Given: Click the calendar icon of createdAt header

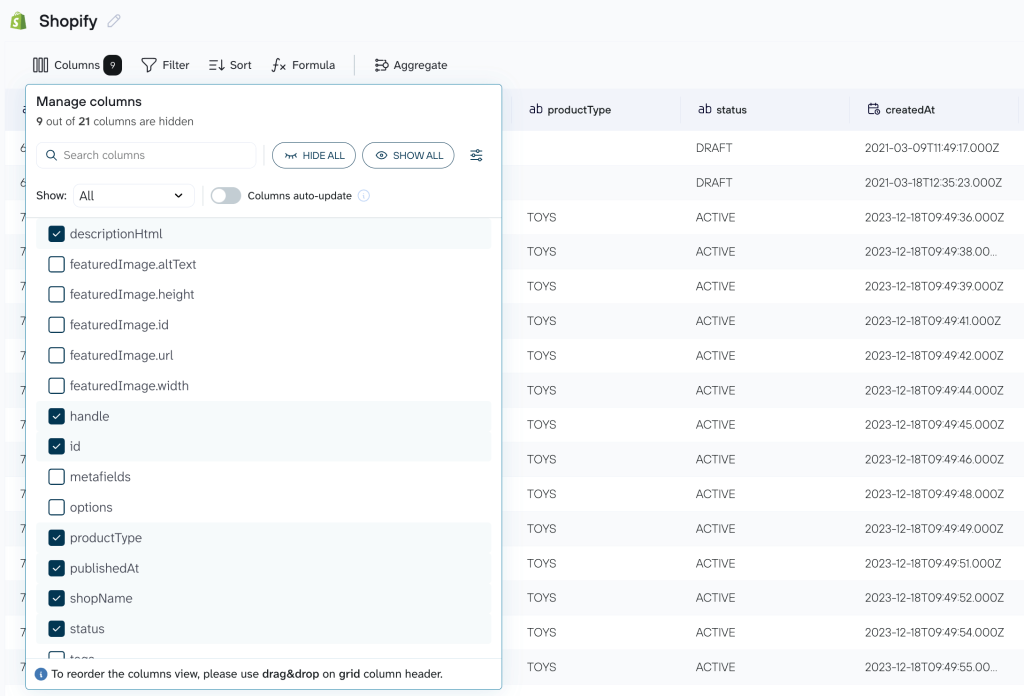Looking at the screenshot, I should pos(873,109).
